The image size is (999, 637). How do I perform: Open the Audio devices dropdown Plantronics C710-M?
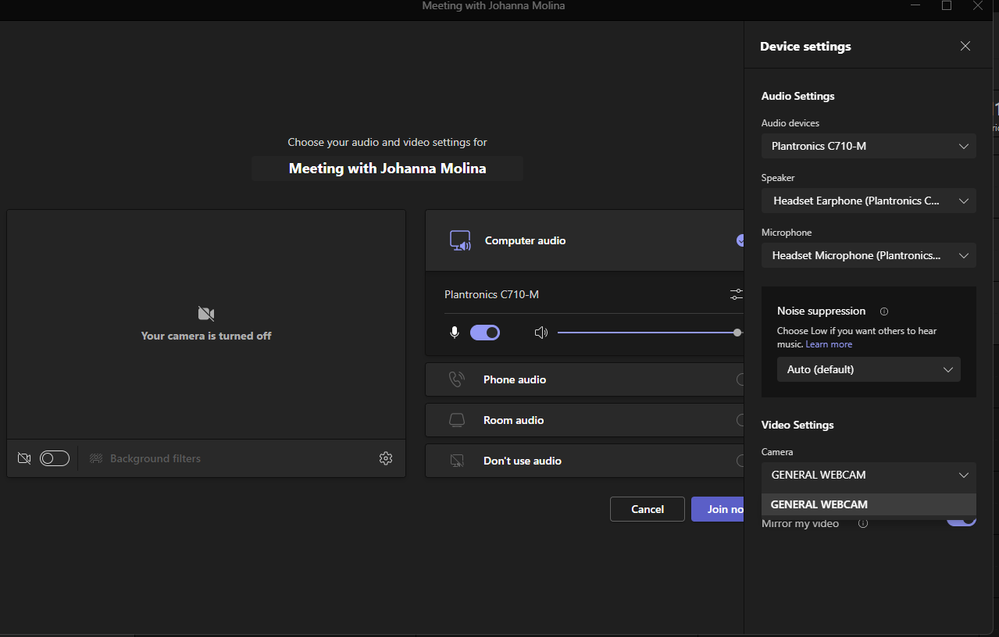pos(868,146)
